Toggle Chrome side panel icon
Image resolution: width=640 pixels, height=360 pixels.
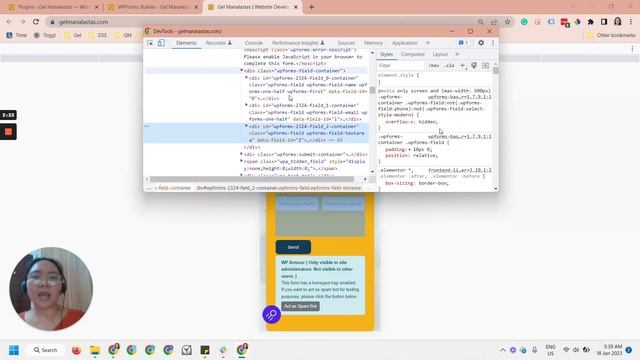point(604,22)
